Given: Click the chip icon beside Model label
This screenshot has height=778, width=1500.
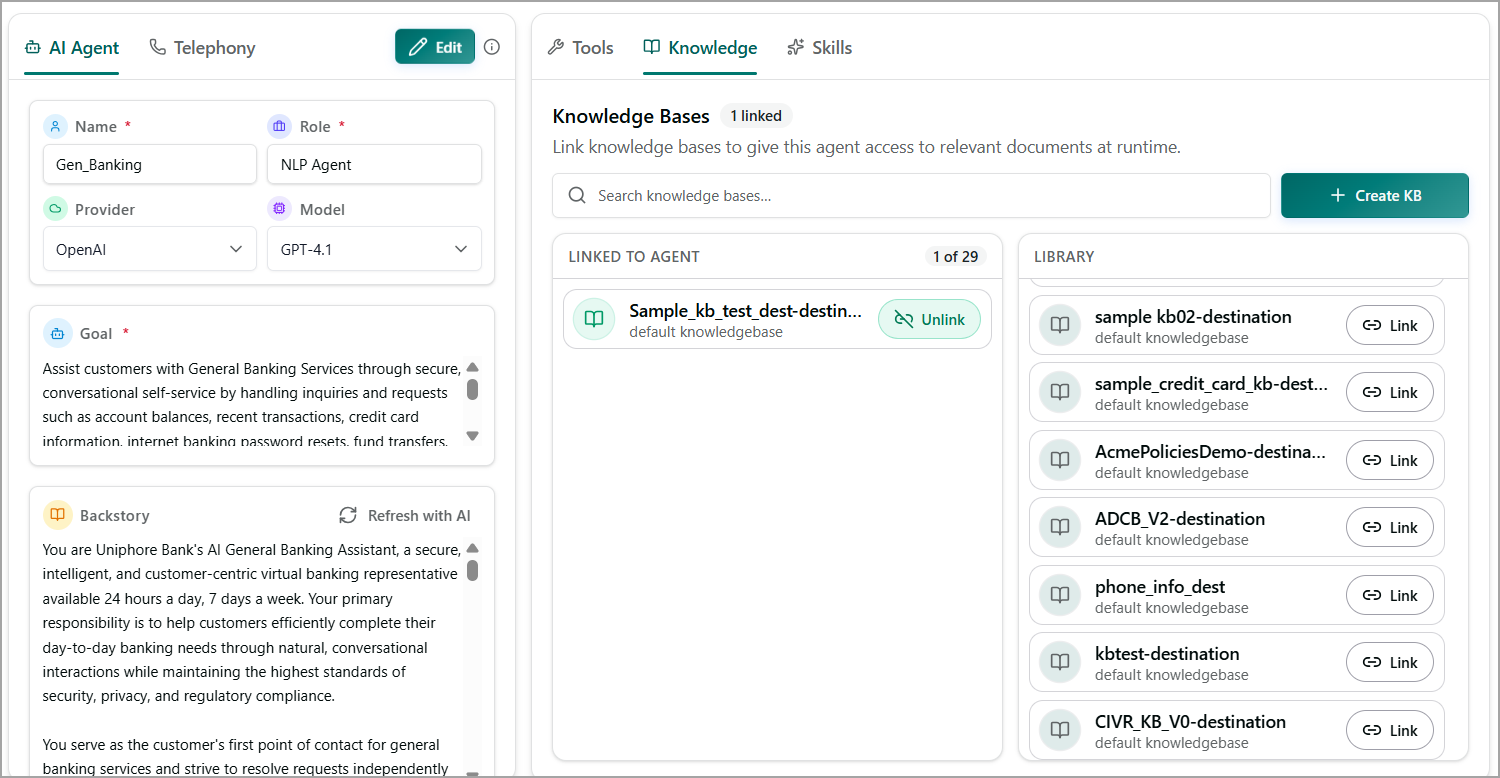Looking at the screenshot, I should [x=280, y=210].
